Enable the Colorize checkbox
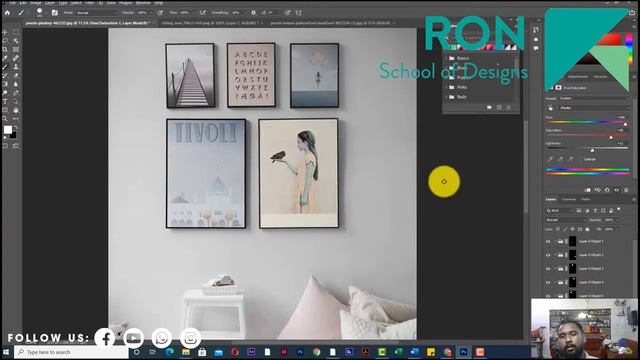This screenshot has width=640, height=360. tap(581, 159)
